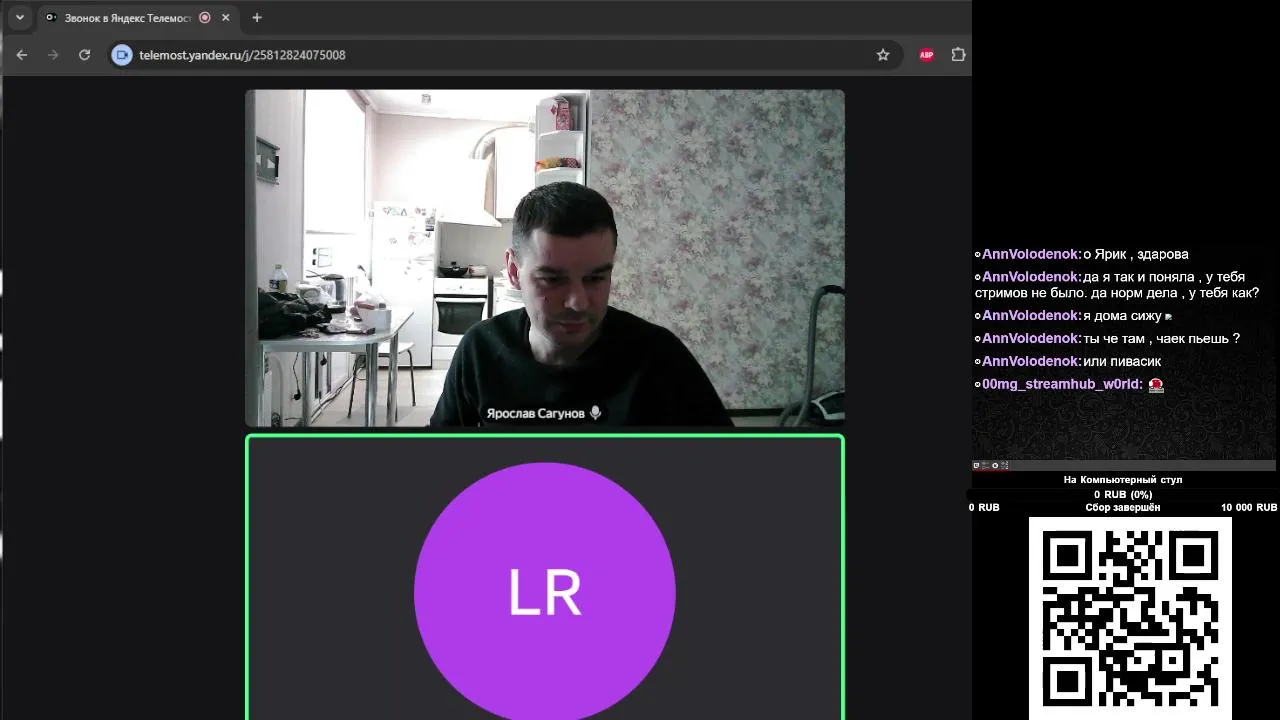Reload the Telemost page
Viewport: 1280px width, 720px height.
(x=85, y=55)
